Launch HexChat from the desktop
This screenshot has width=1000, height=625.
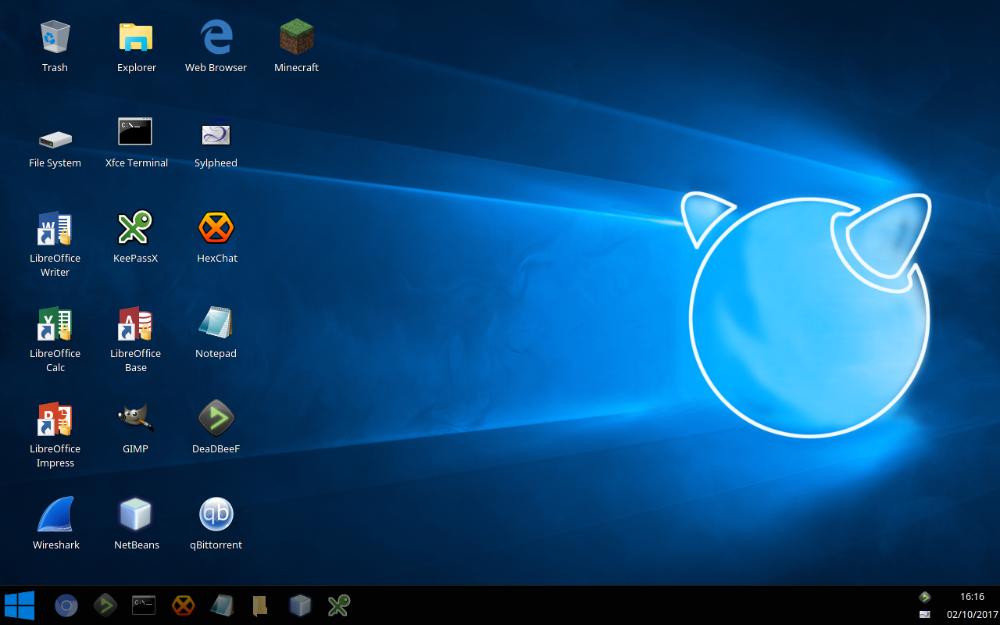[x=216, y=228]
